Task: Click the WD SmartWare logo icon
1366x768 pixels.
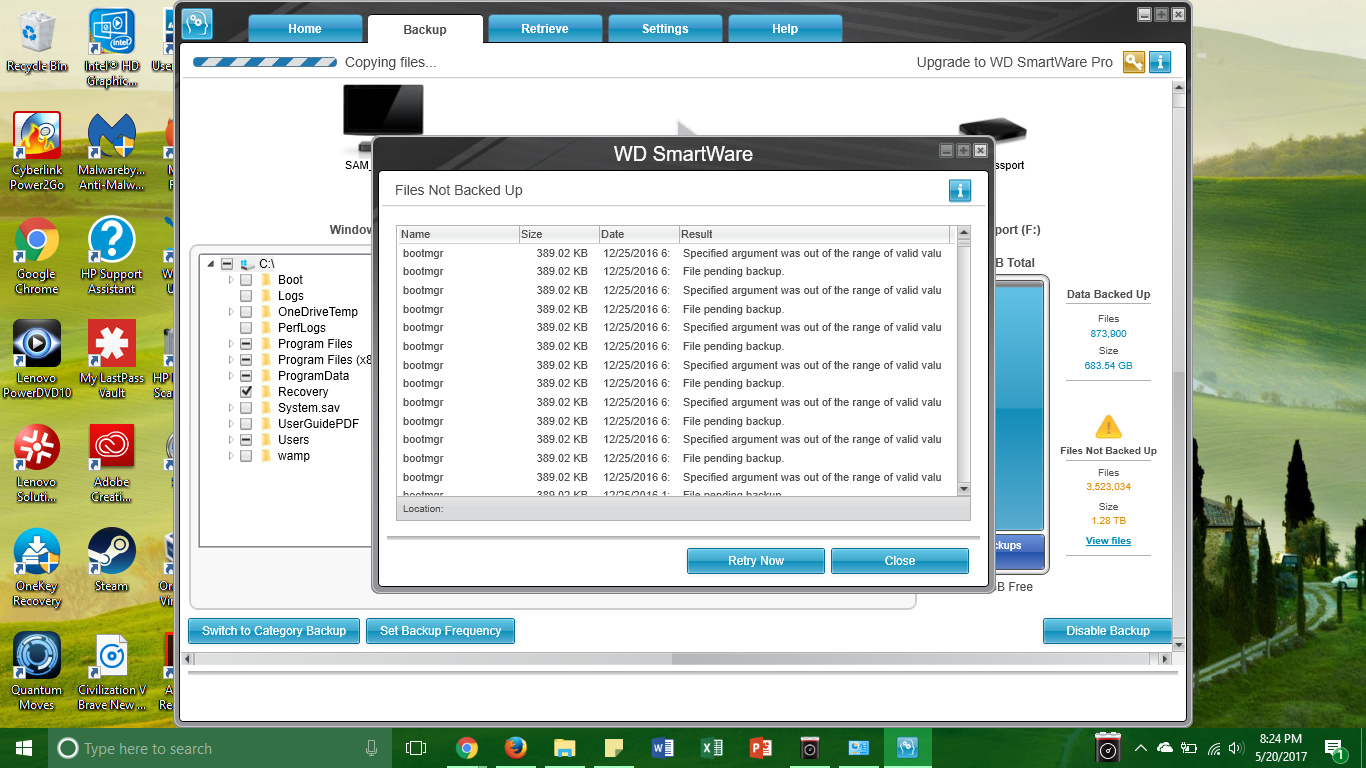Action: pos(197,24)
